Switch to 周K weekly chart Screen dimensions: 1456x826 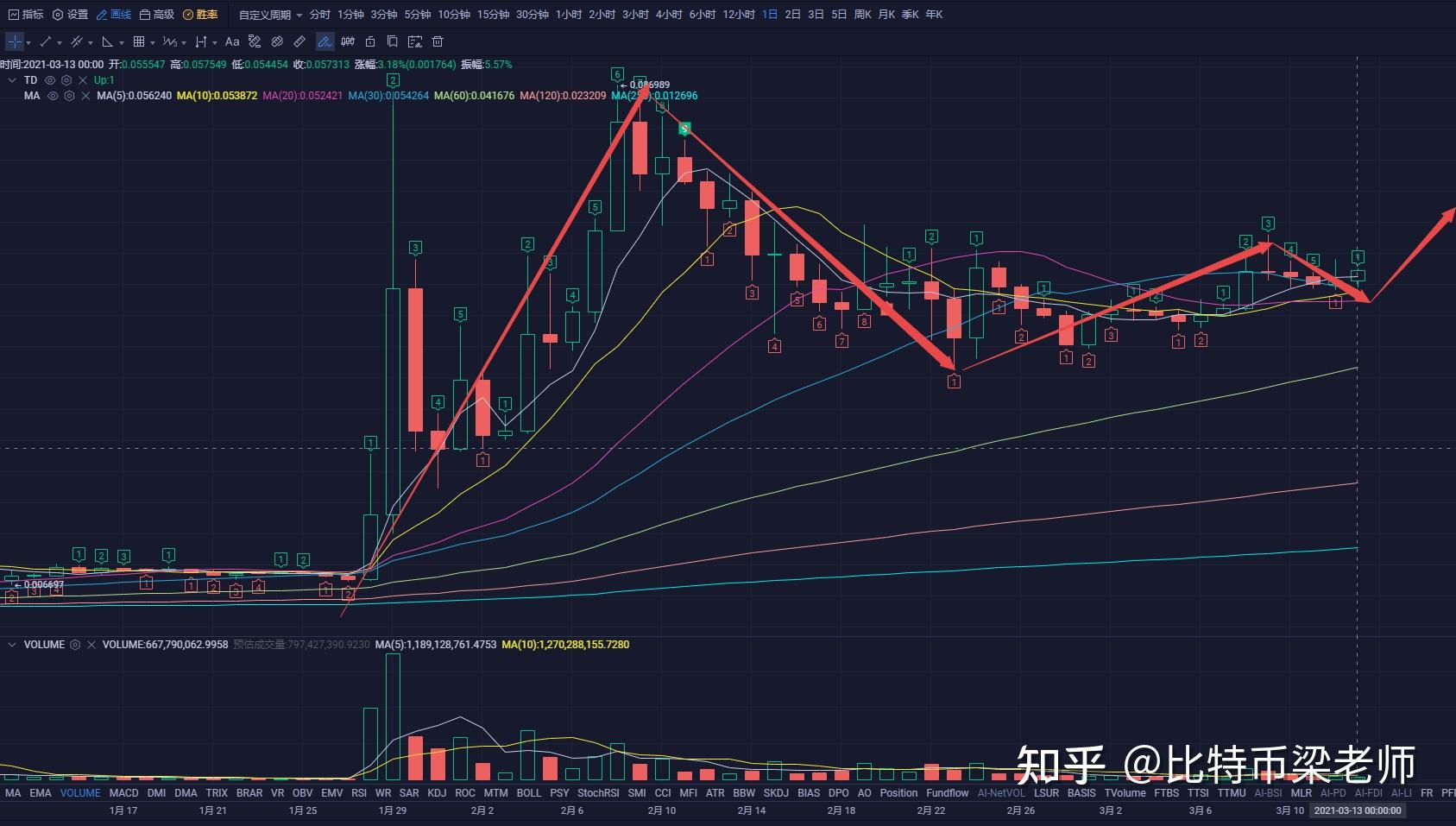pos(862,15)
